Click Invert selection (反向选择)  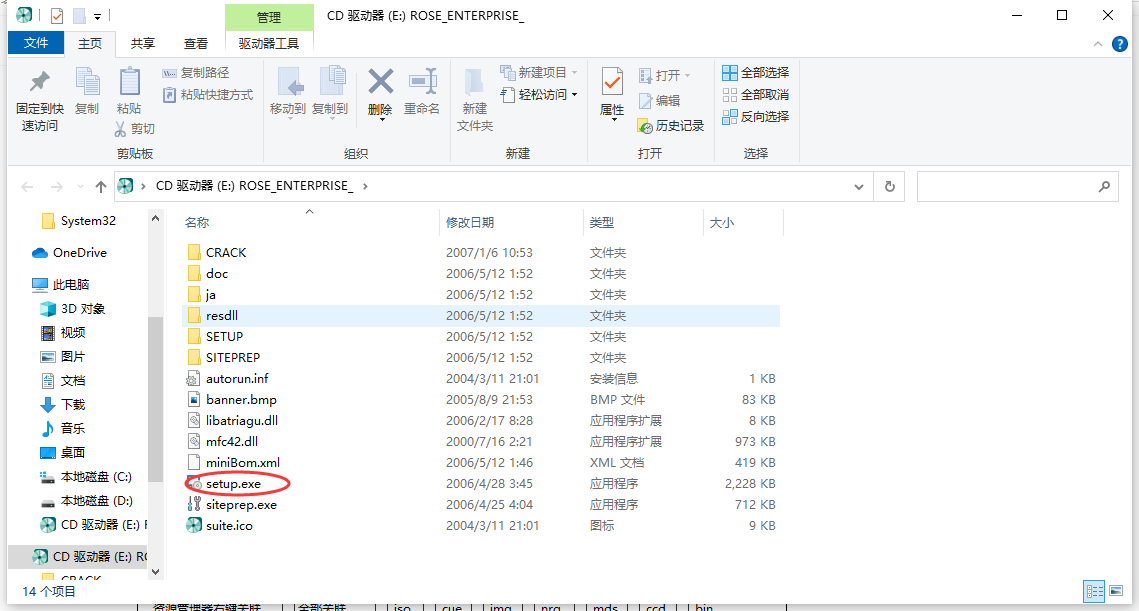coord(755,116)
